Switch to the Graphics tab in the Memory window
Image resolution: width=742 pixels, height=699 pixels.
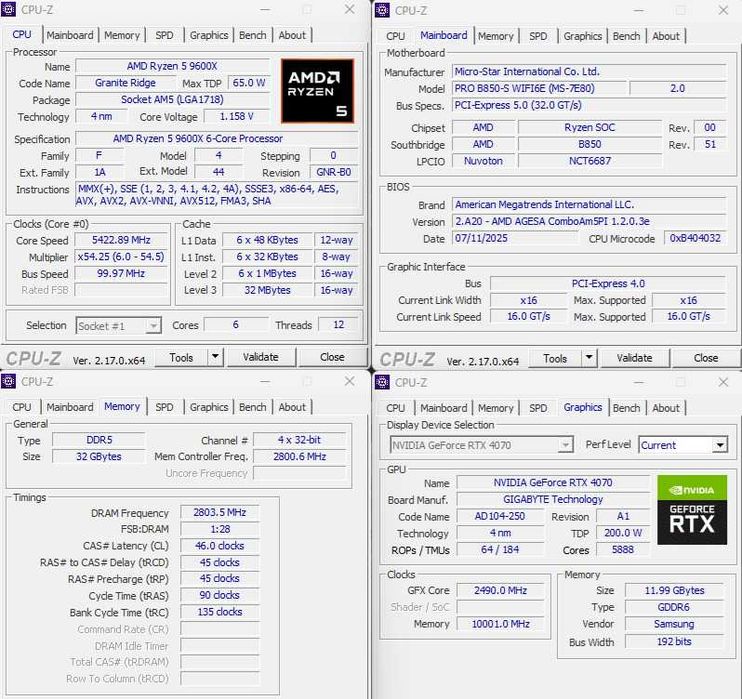pos(209,407)
